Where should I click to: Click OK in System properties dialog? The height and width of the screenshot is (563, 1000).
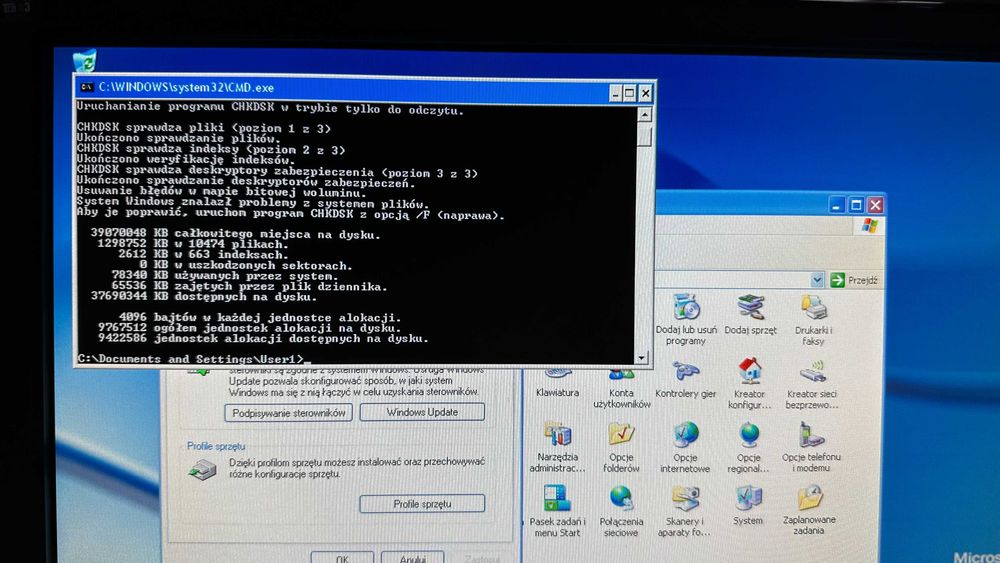click(x=342, y=557)
